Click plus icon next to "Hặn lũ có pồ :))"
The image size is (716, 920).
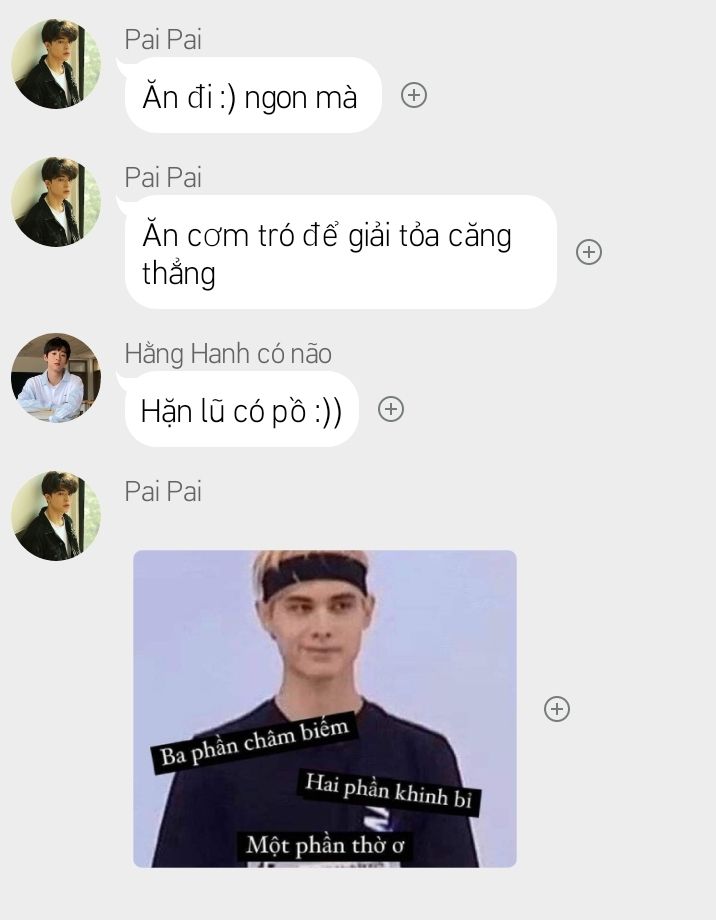click(391, 409)
